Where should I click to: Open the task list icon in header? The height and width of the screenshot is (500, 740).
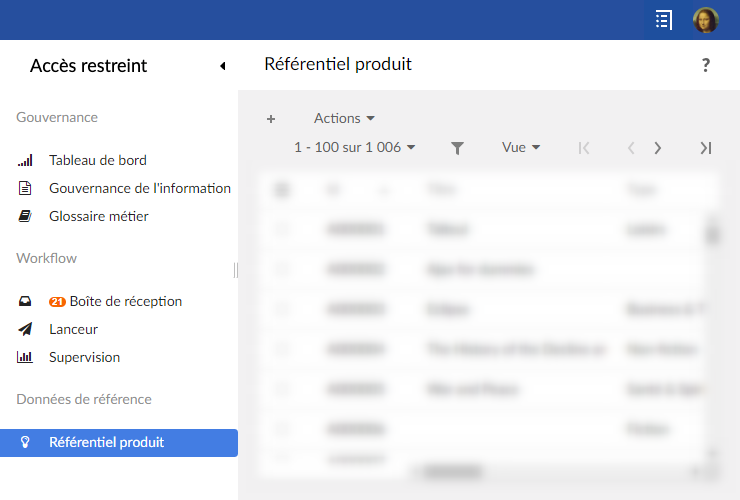click(664, 19)
